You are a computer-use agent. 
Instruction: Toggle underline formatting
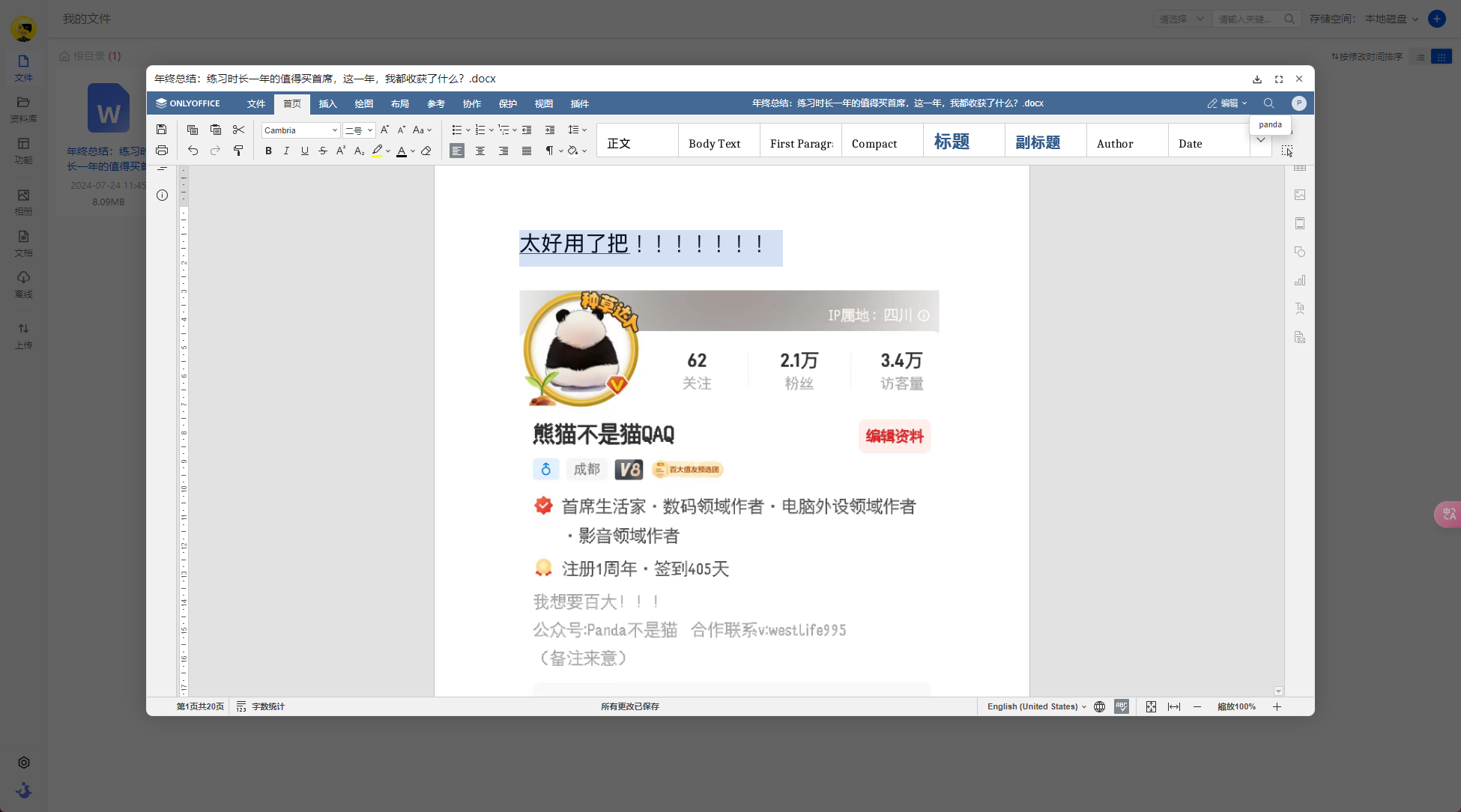(x=304, y=151)
